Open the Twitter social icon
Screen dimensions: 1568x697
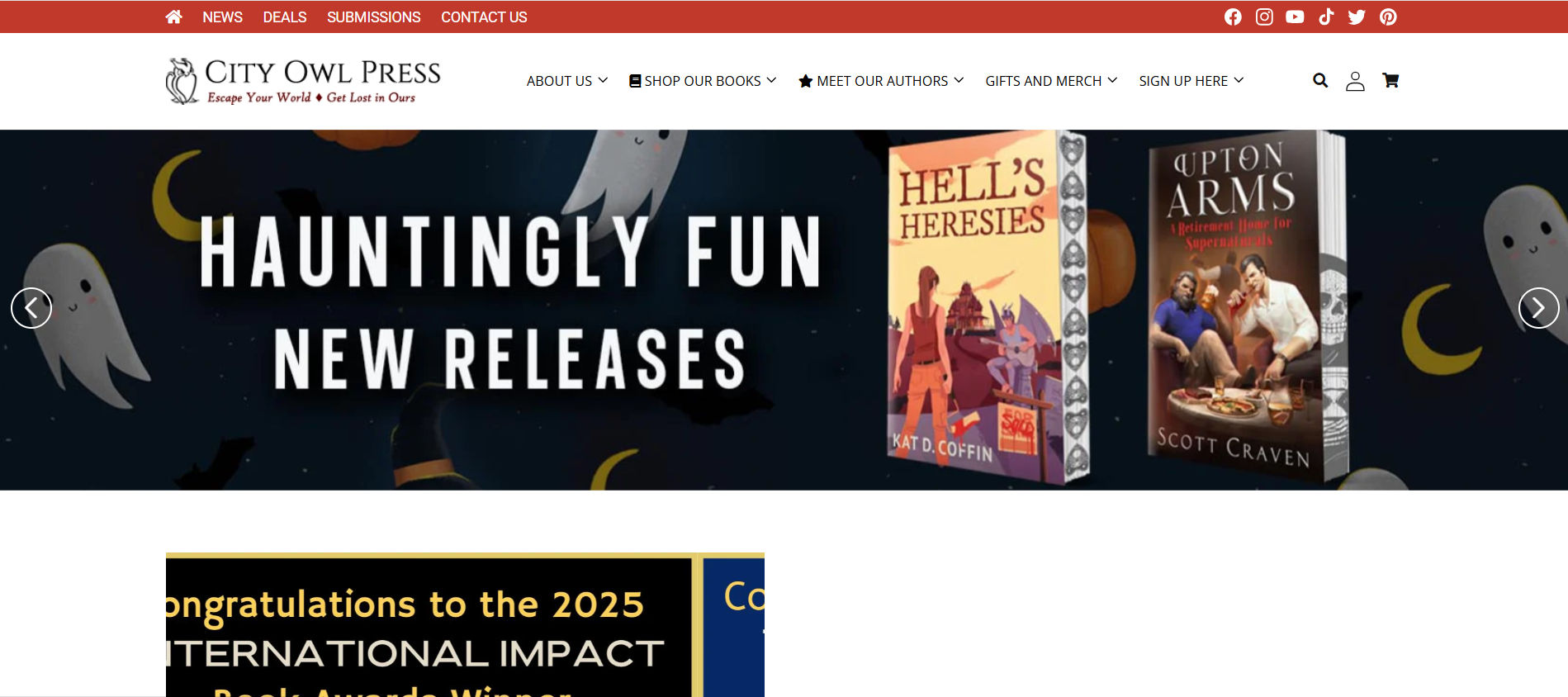click(x=1357, y=17)
